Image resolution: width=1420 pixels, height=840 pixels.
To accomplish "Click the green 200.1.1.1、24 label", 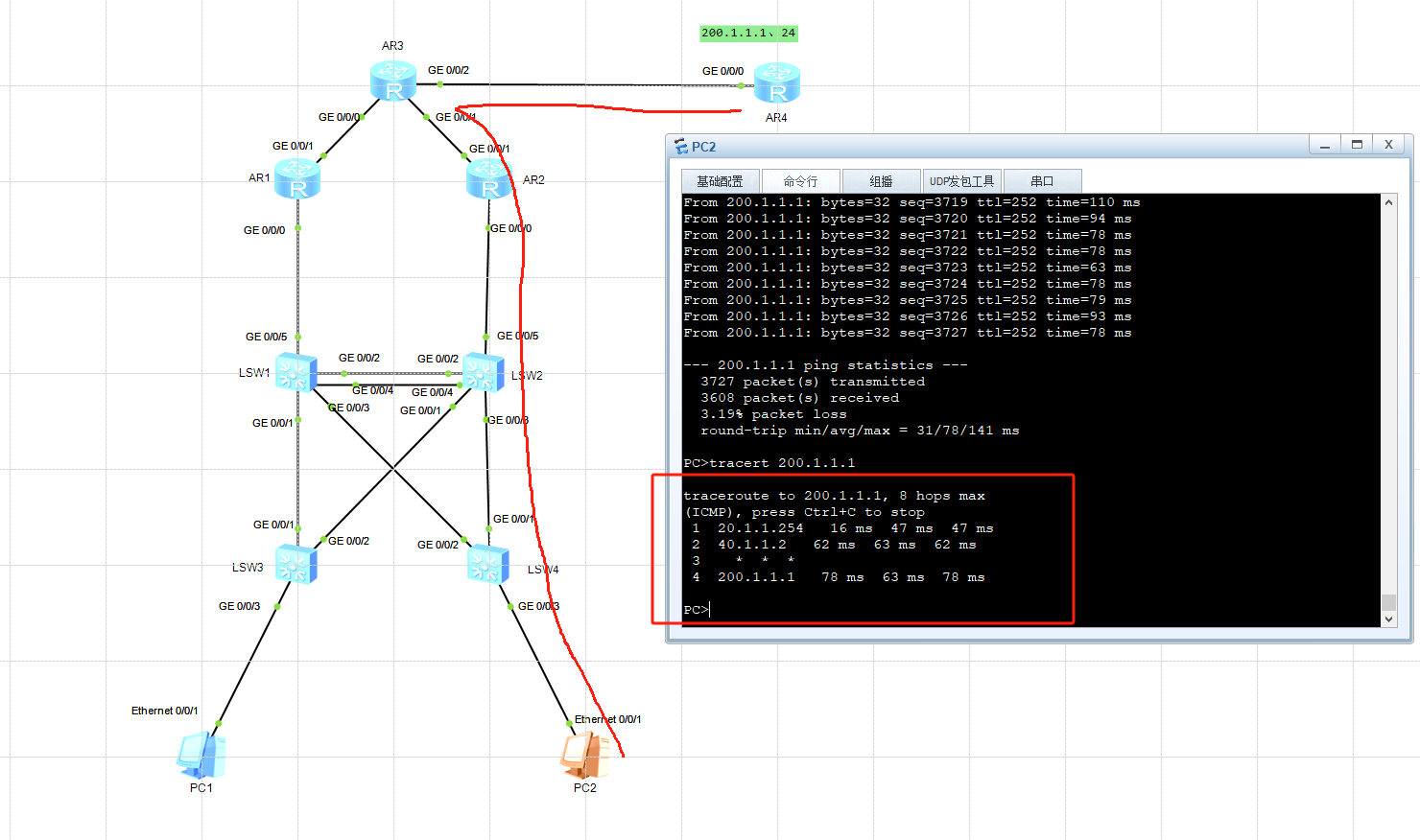I will [748, 34].
